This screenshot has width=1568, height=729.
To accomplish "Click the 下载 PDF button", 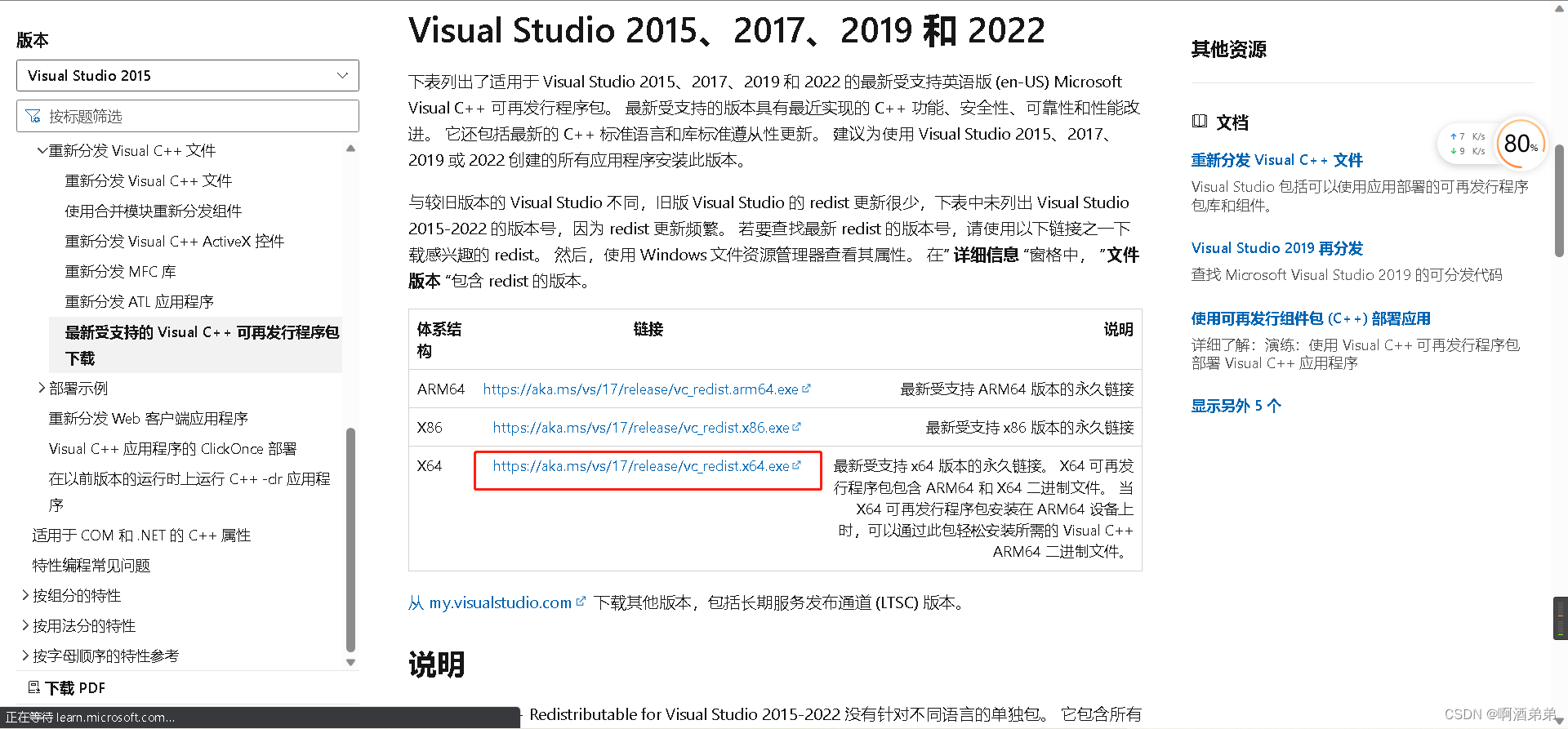I will (66, 687).
